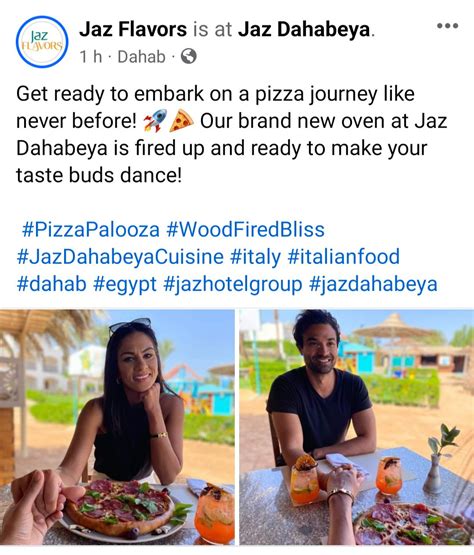Open the three-dot post options menu
This screenshot has width=474, height=555.
click(x=447, y=26)
